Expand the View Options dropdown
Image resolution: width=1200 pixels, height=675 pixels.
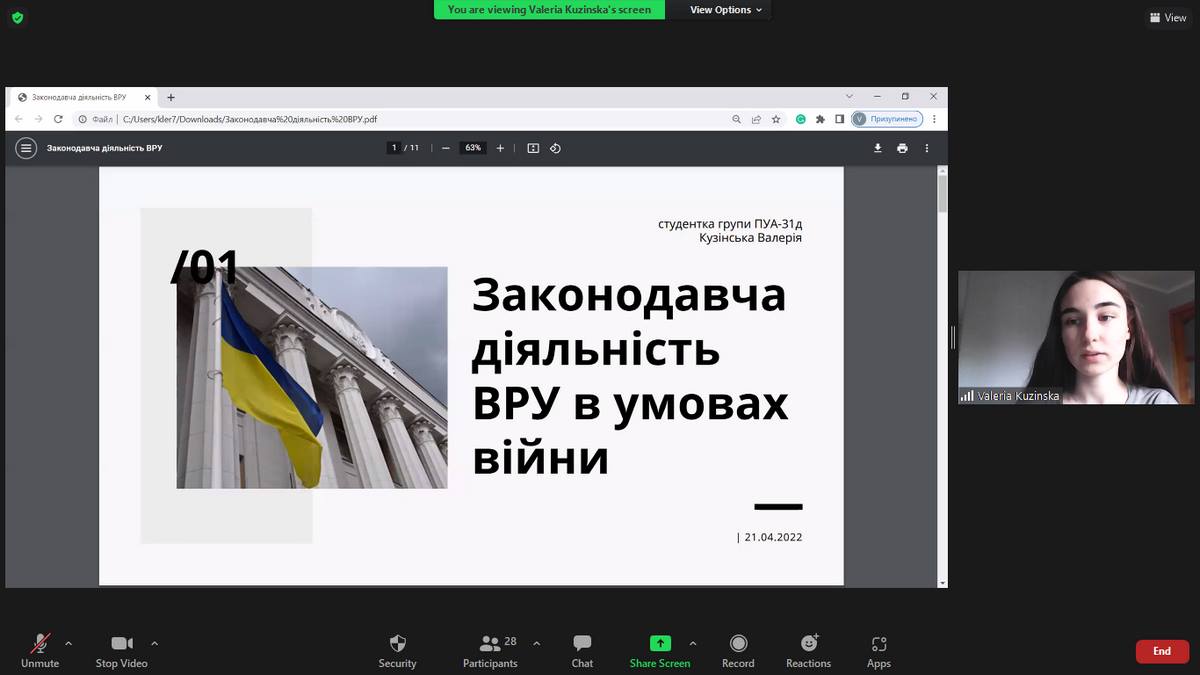tap(726, 10)
